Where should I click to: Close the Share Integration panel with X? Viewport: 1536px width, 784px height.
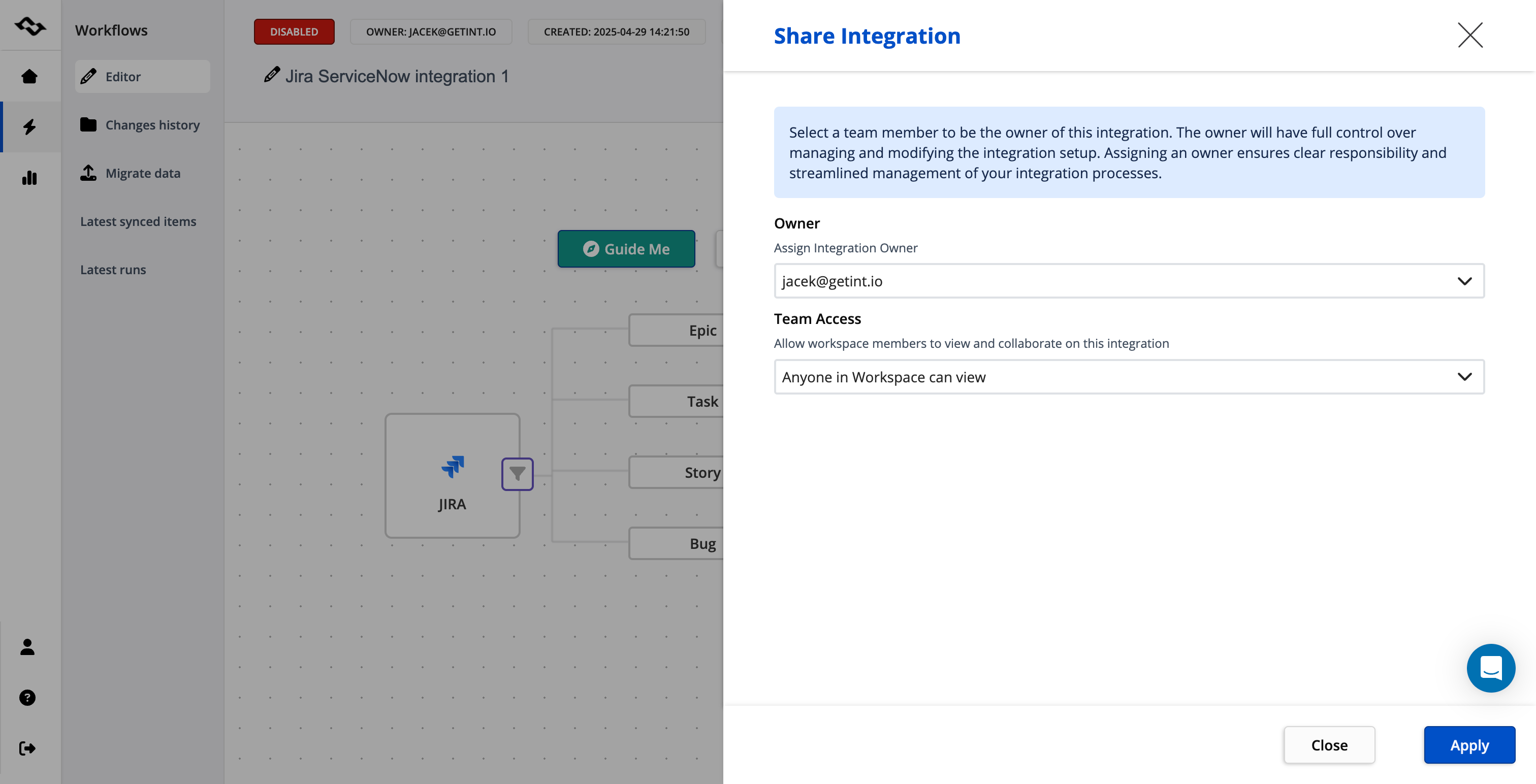1470,35
